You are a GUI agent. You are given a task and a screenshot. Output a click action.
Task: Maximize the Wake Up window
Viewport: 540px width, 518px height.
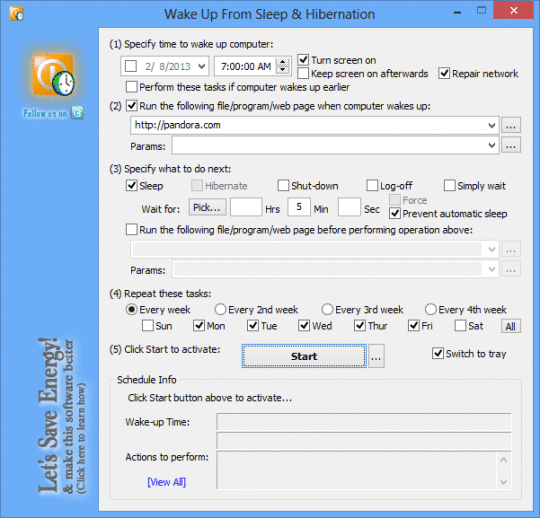click(481, 11)
